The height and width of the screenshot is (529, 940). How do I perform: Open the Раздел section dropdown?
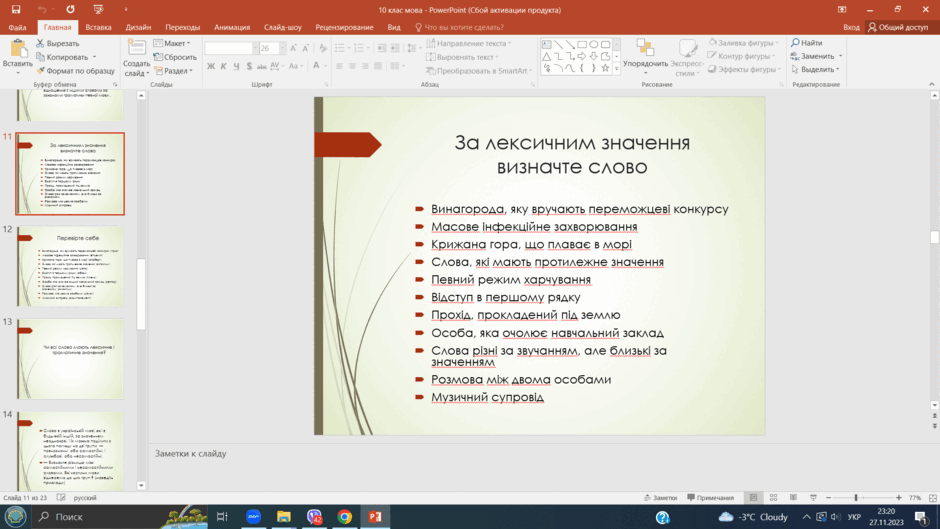click(x=174, y=71)
